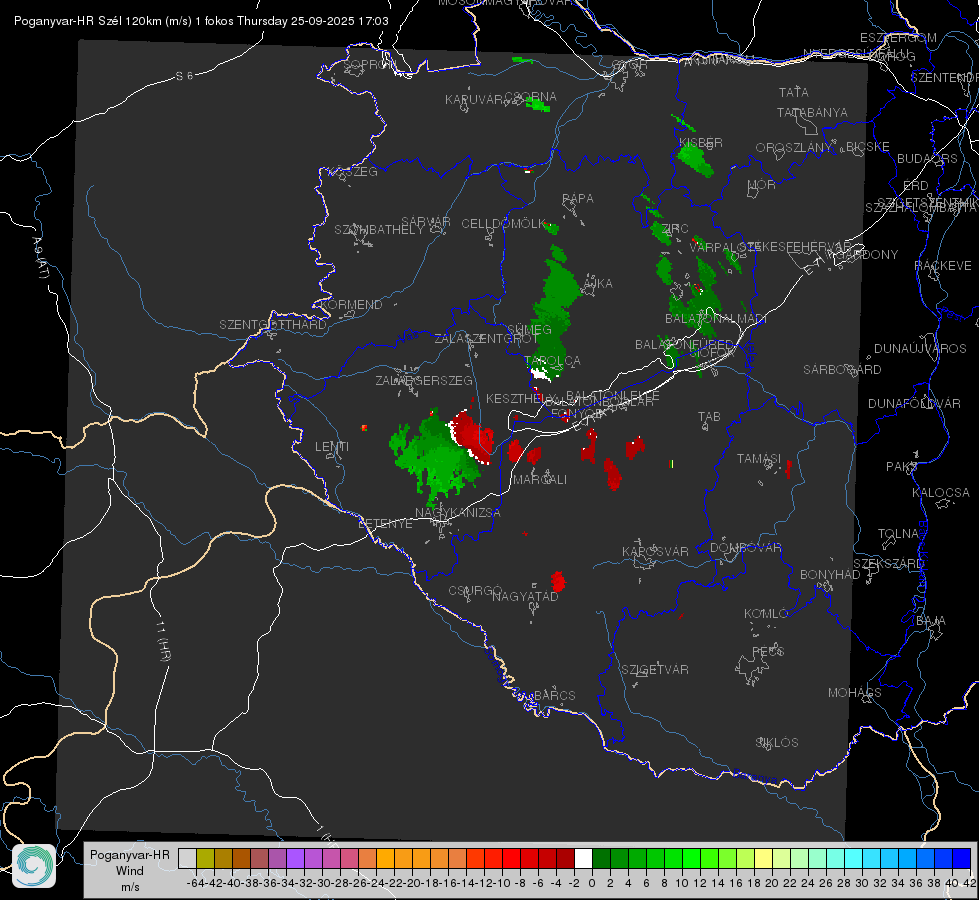Click the LETENYE city label

385,524
